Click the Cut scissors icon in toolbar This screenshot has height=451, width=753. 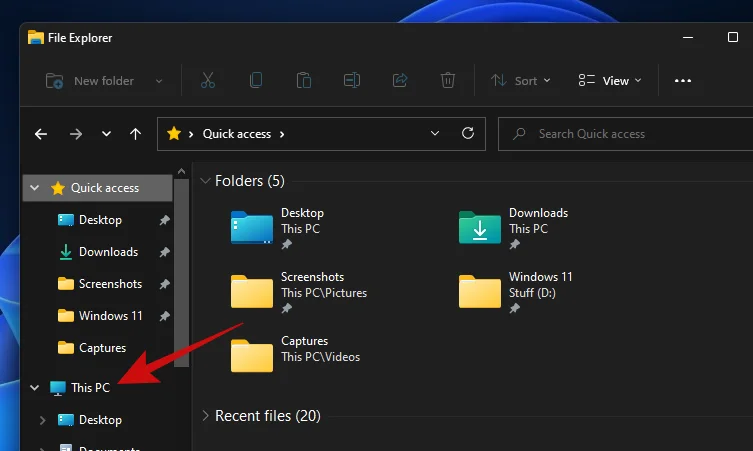[x=207, y=80]
